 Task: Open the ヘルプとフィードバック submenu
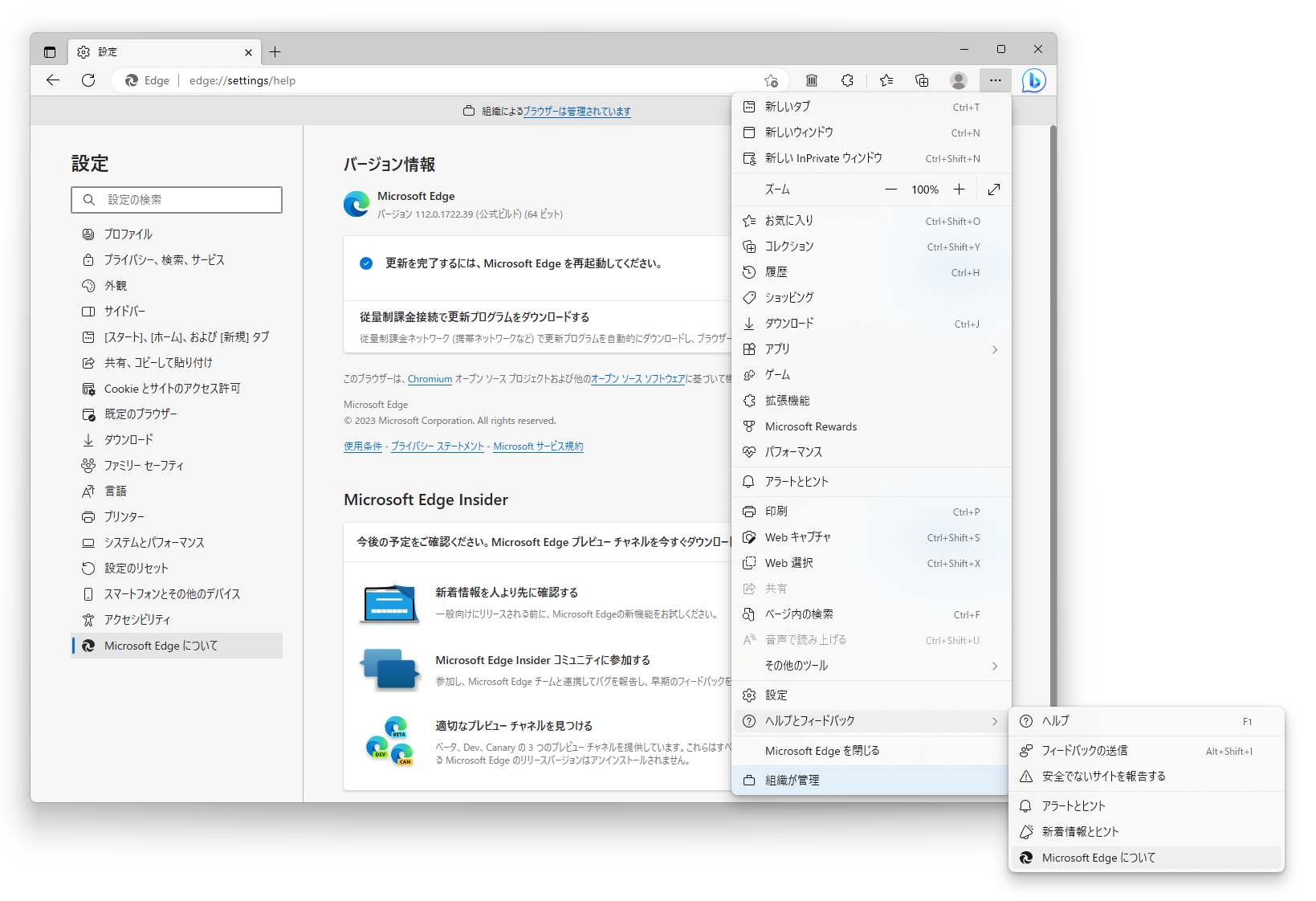pyautogui.click(x=870, y=720)
